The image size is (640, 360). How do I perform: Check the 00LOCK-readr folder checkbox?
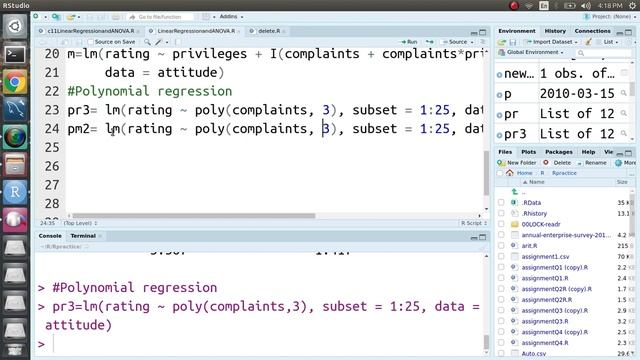(x=501, y=224)
